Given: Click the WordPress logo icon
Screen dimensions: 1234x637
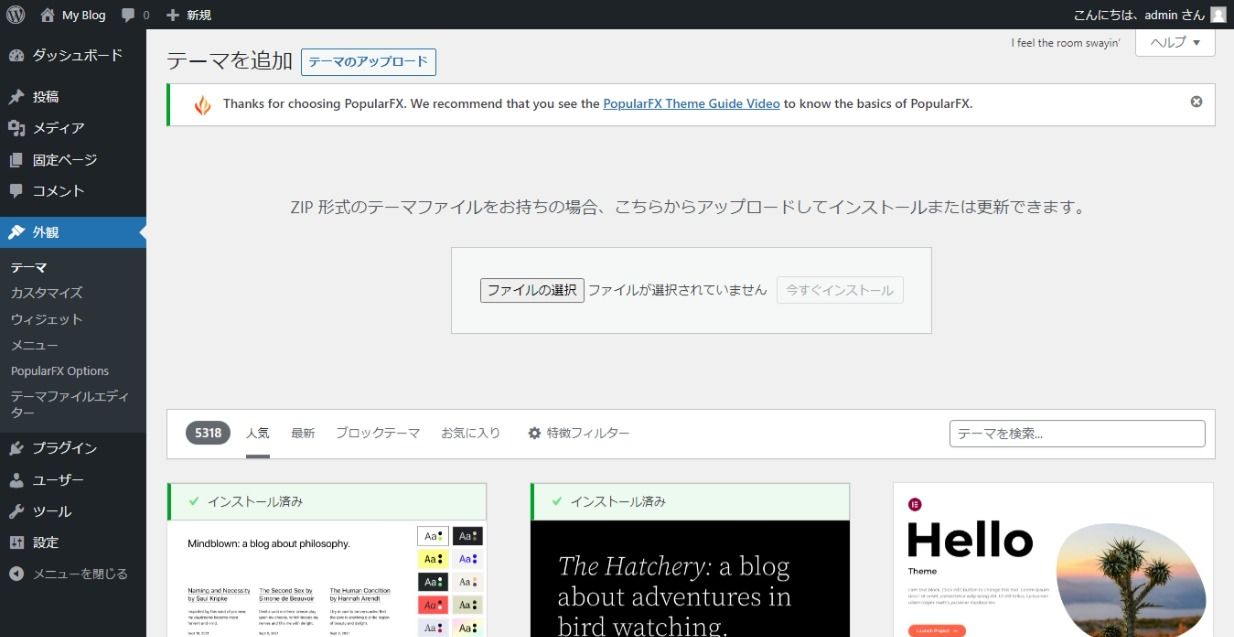Looking at the screenshot, I should point(15,15).
